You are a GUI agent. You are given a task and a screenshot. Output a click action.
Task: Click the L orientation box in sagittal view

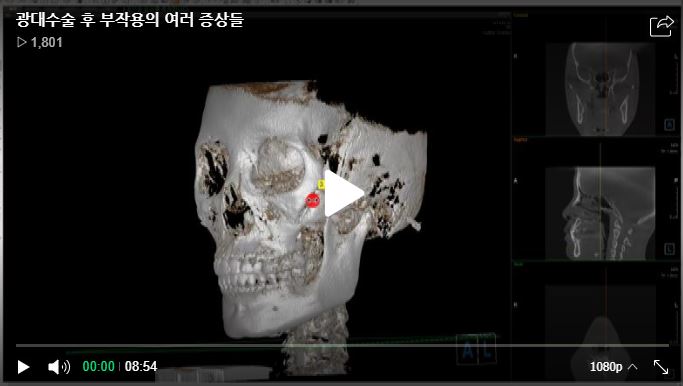669,249
